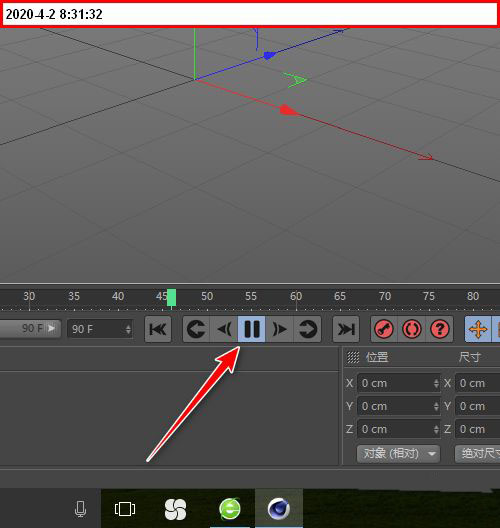Click position Y 0 cm field
Viewport: 500px width, 528px height.
click(399, 406)
